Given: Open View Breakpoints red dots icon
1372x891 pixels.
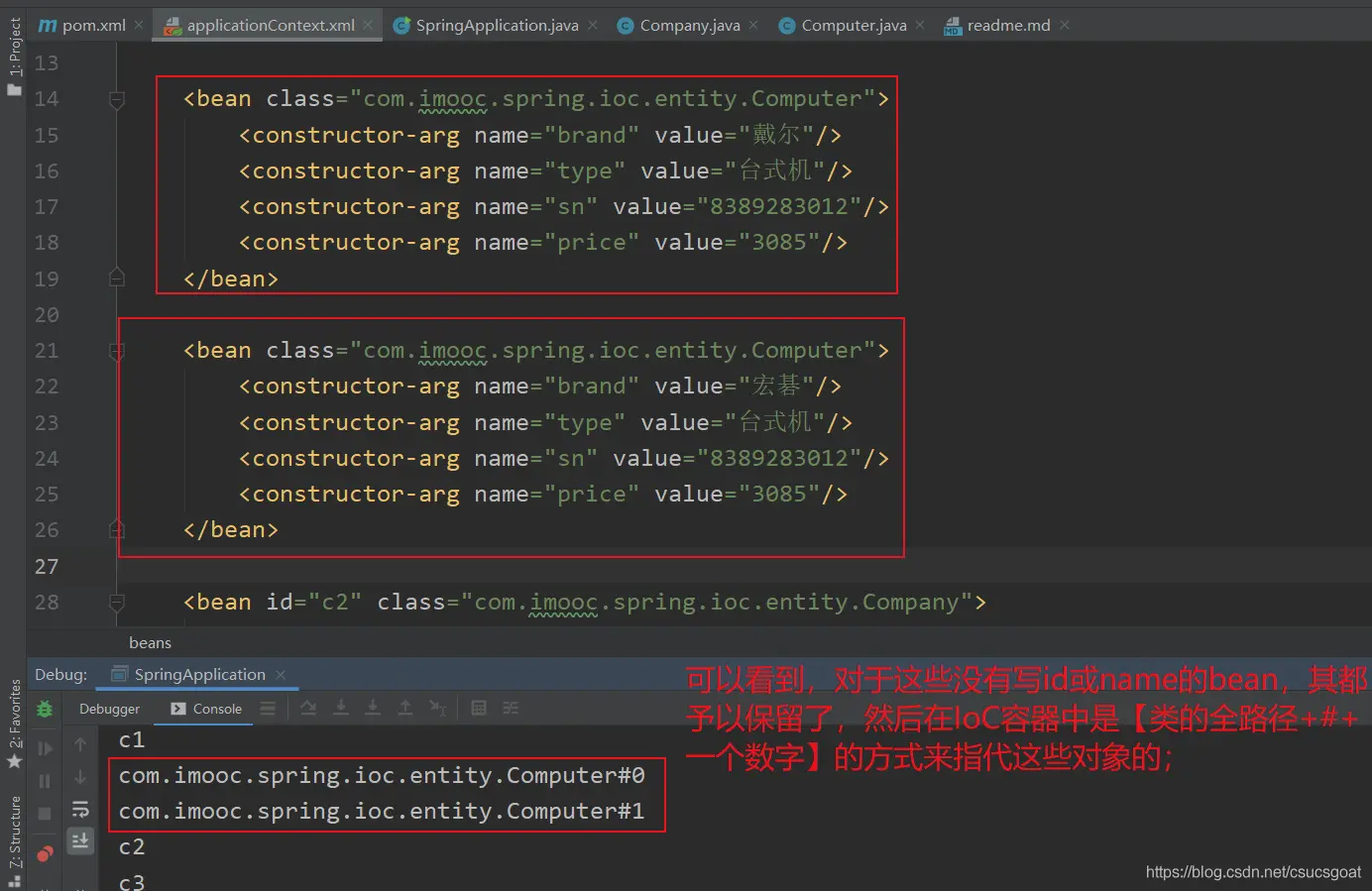Looking at the screenshot, I should (x=45, y=853).
